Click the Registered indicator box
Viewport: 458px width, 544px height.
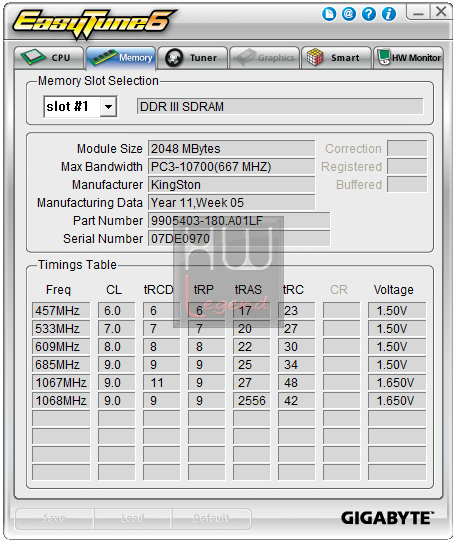(x=407, y=167)
